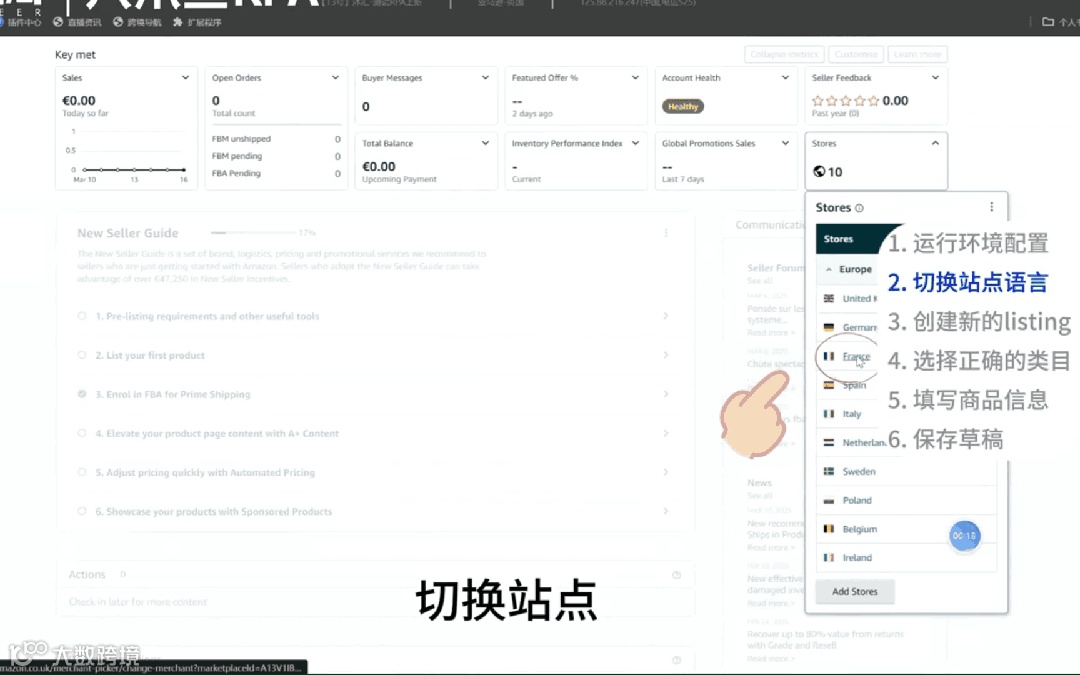Screen dimensions: 1080x675
Task: Click the Actions section info icon
Action: (676, 575)
